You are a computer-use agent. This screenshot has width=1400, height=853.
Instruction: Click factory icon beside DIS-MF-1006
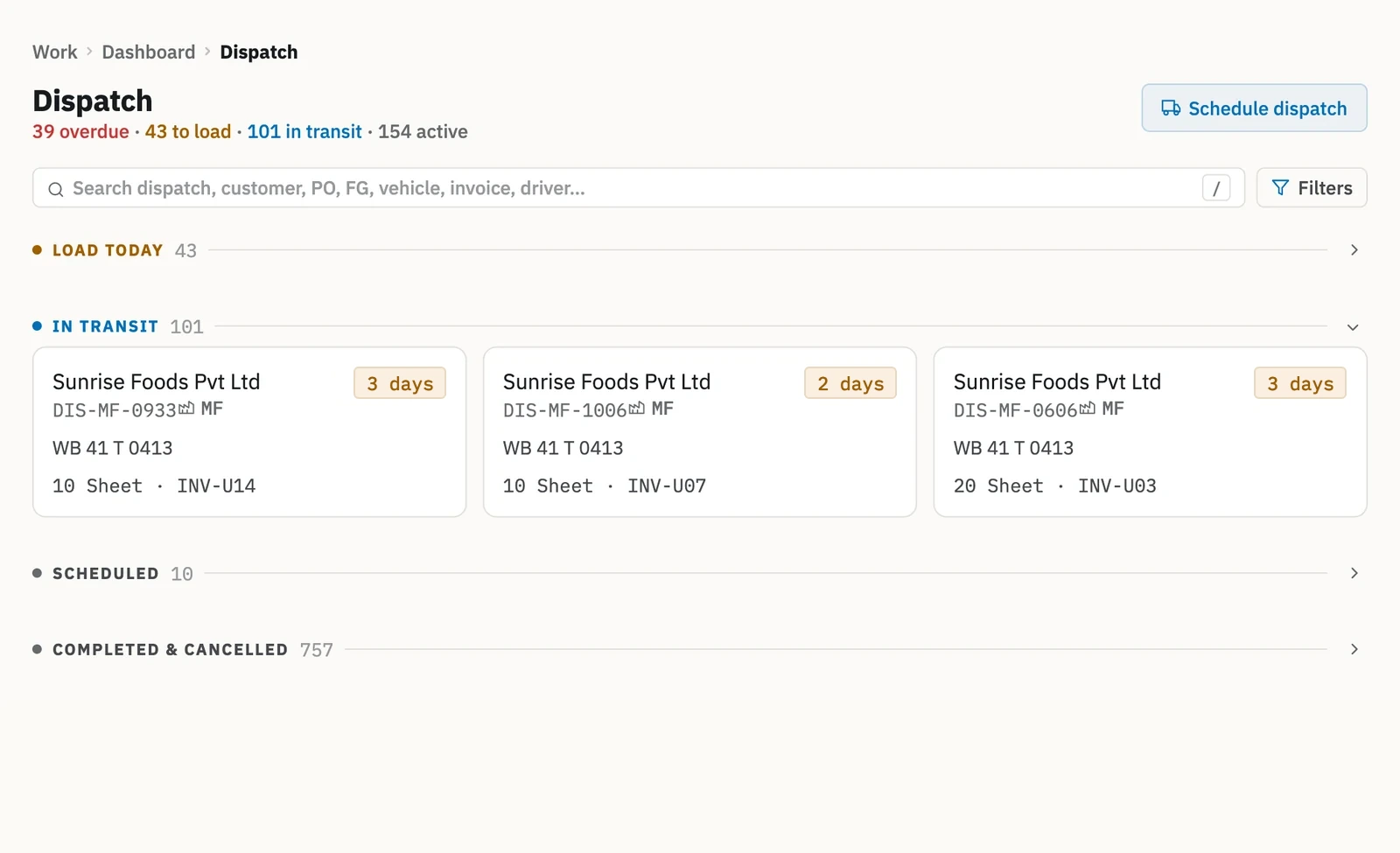[x=637, y=409]
